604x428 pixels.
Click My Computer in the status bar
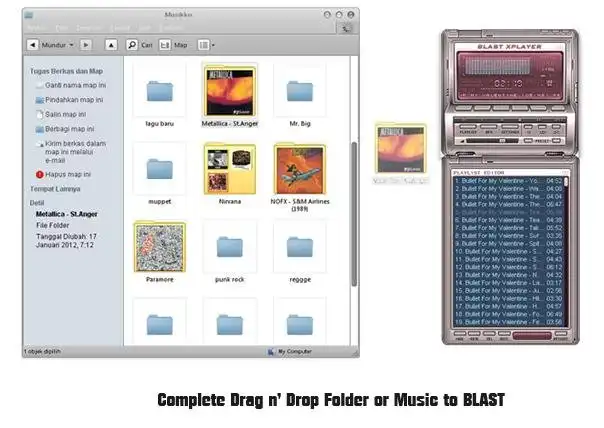290,351
